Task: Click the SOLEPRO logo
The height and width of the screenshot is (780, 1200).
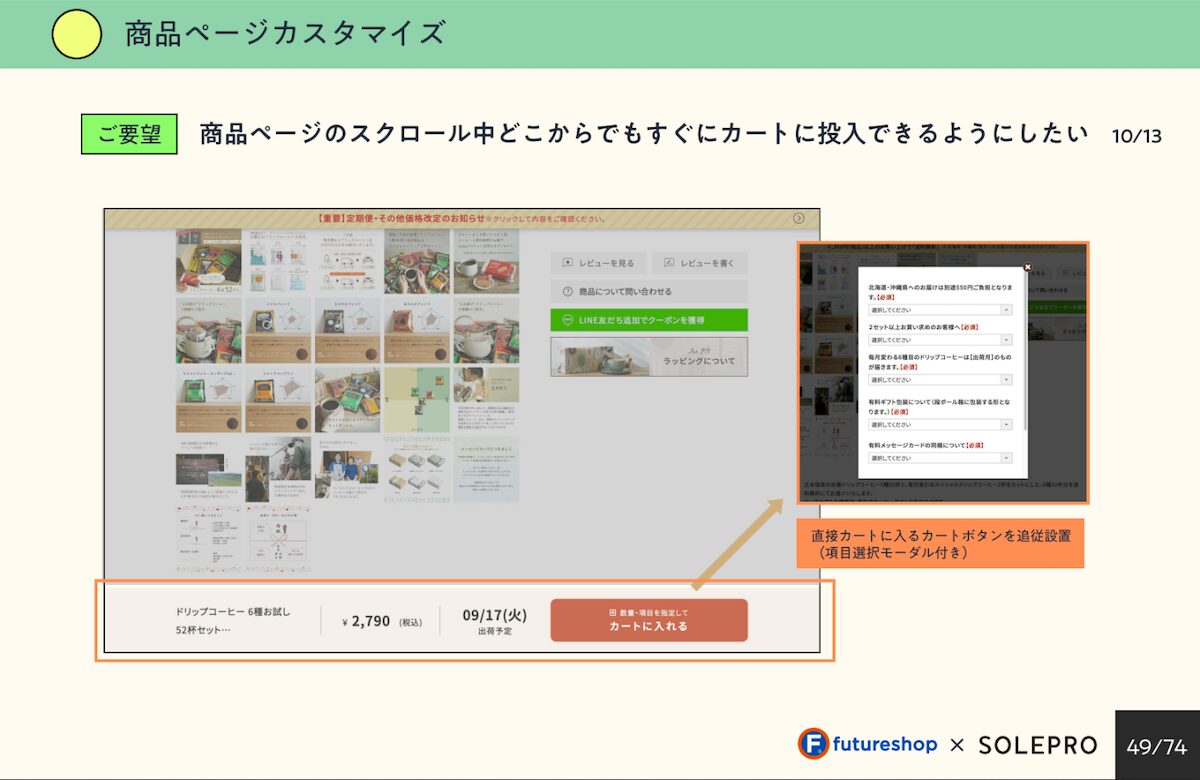Action: [1037, 745]
